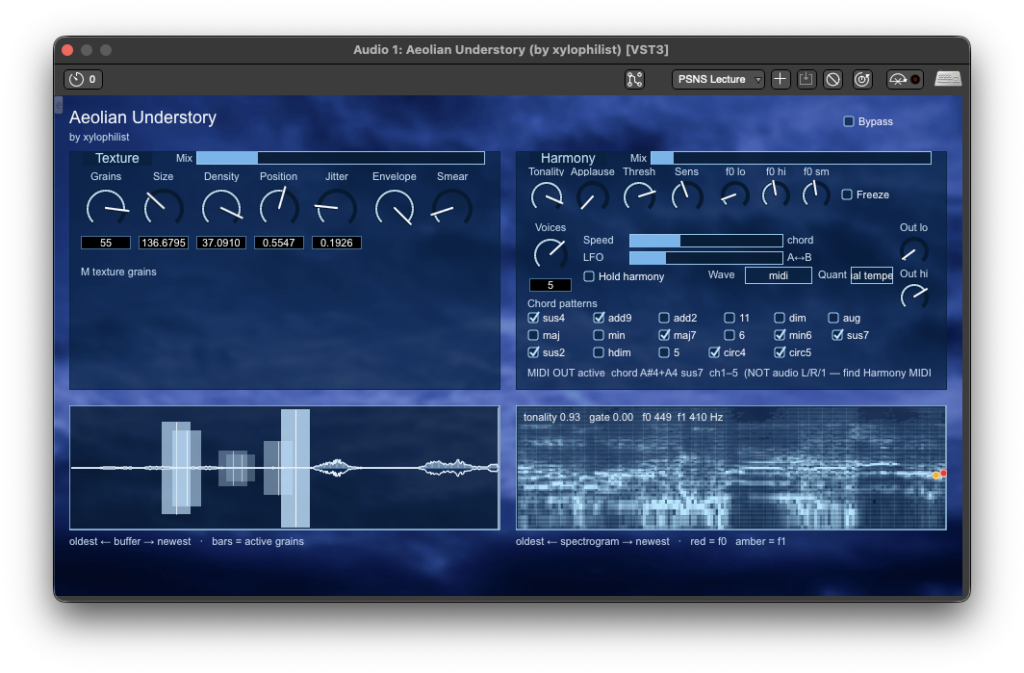Click the save preset icon
Screen dimensions: 1024x673
pos(807,79)
